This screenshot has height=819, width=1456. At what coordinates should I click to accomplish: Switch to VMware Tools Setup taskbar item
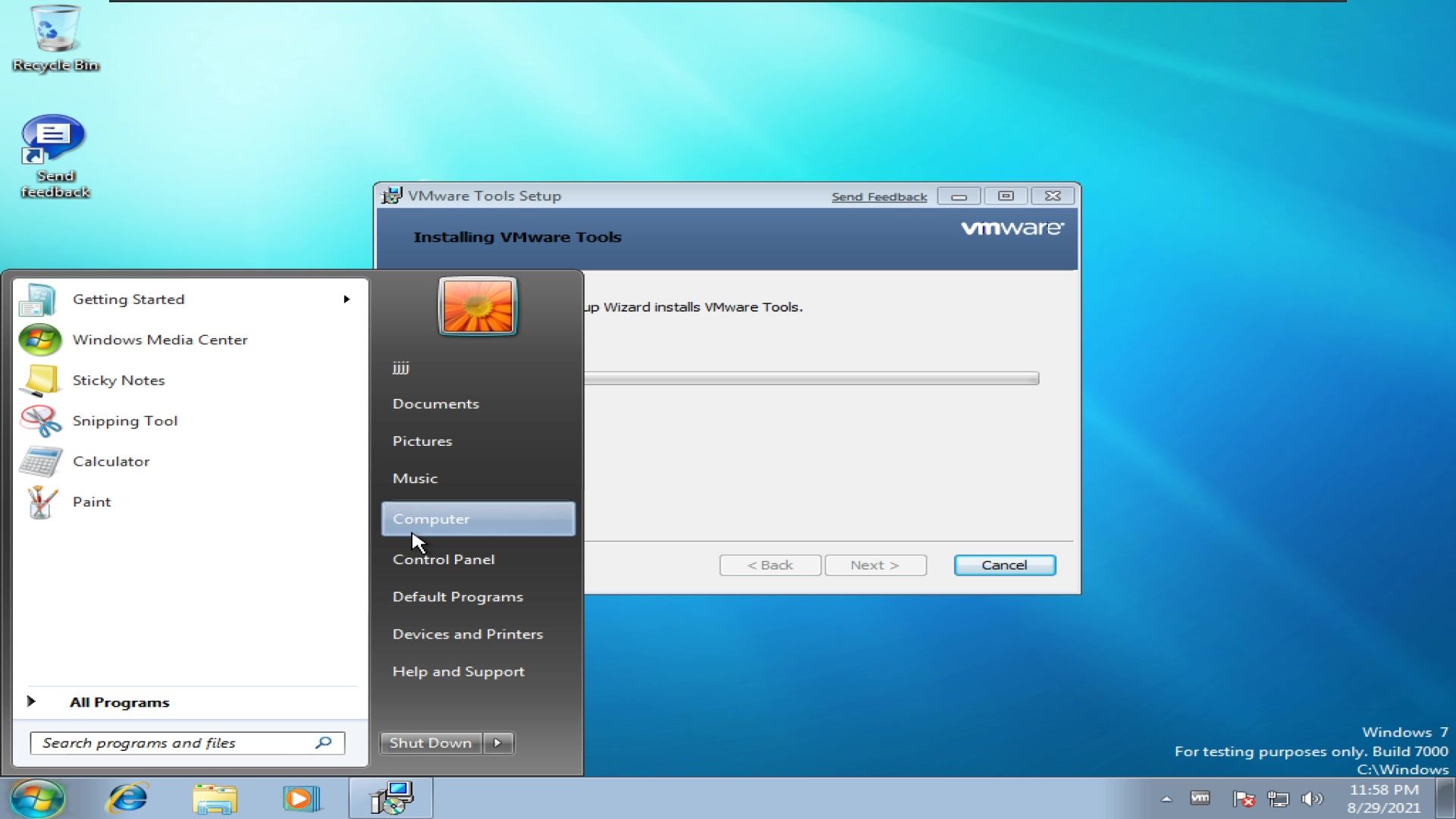click(391, 799)
